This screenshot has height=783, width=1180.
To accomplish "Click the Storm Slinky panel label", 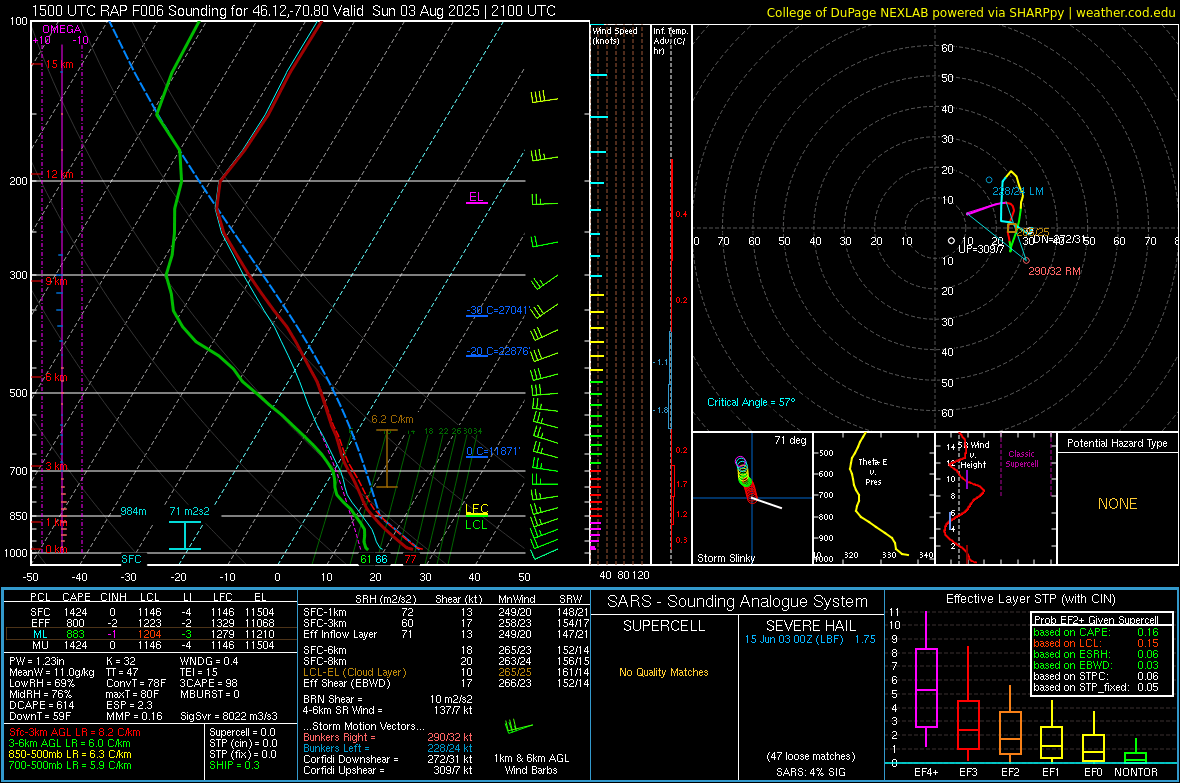I will pos(725,558).
